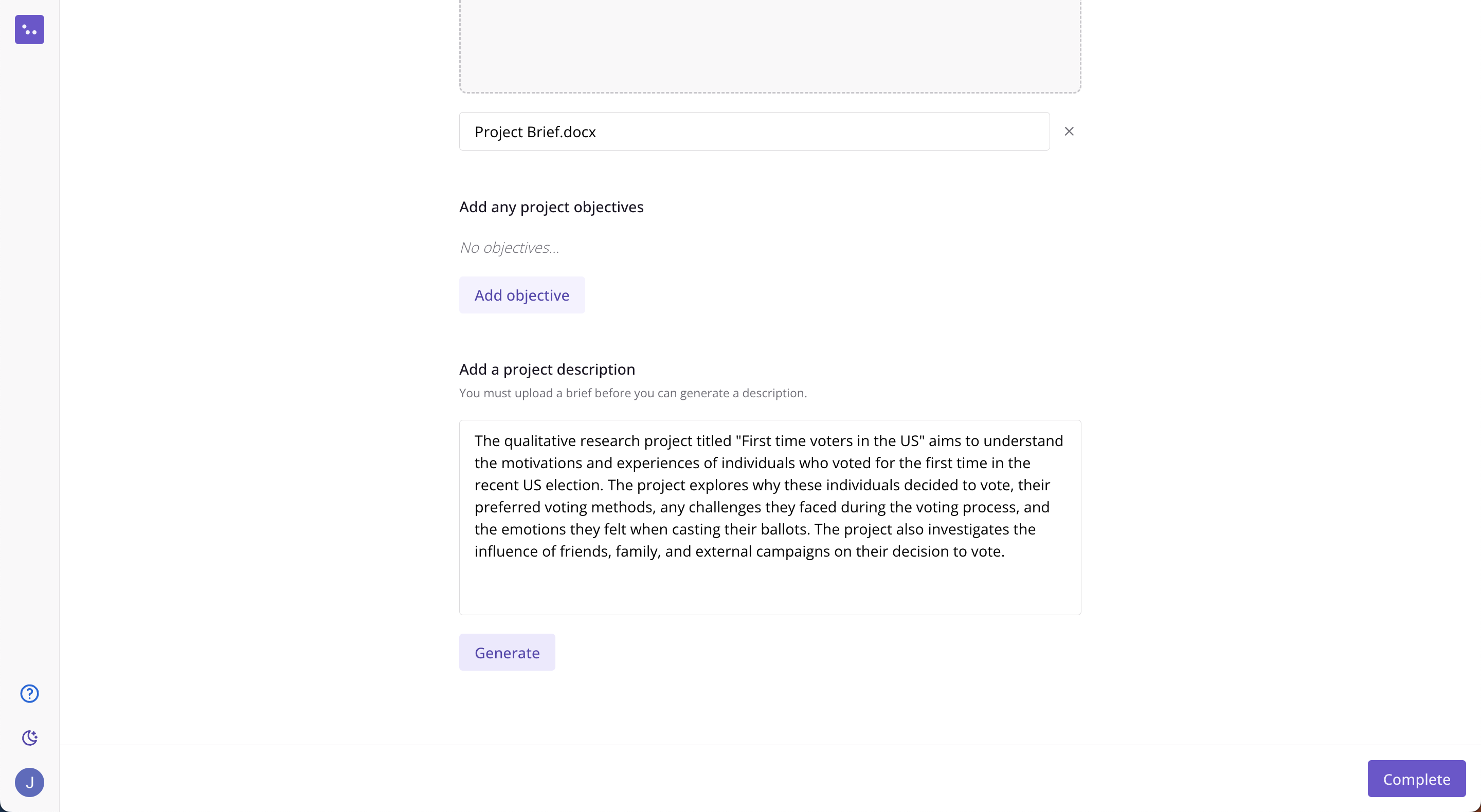Select the Project Brief.docx file name field
The width and height of the screenshot is (1481, 812).
[x=754, y=132]
